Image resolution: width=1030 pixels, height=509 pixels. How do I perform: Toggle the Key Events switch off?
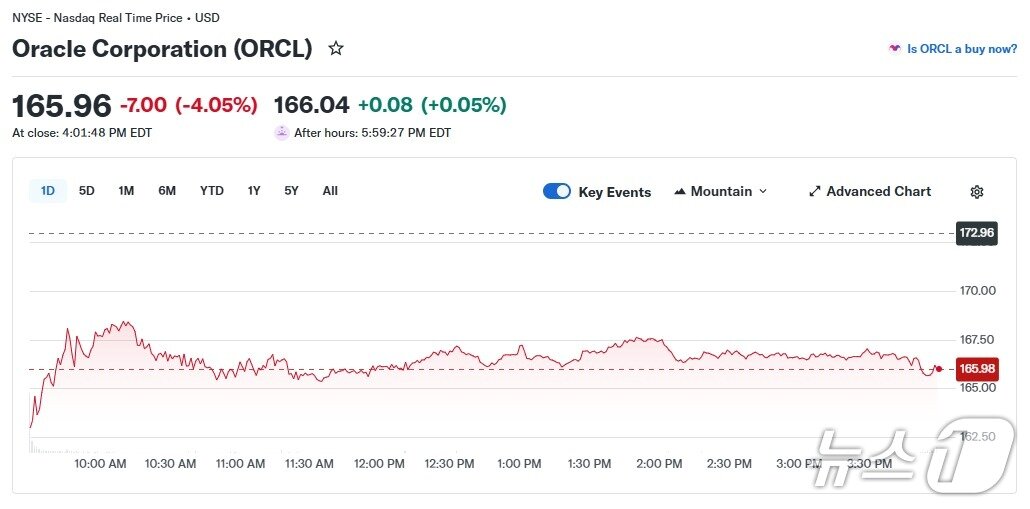coord(557,191)
